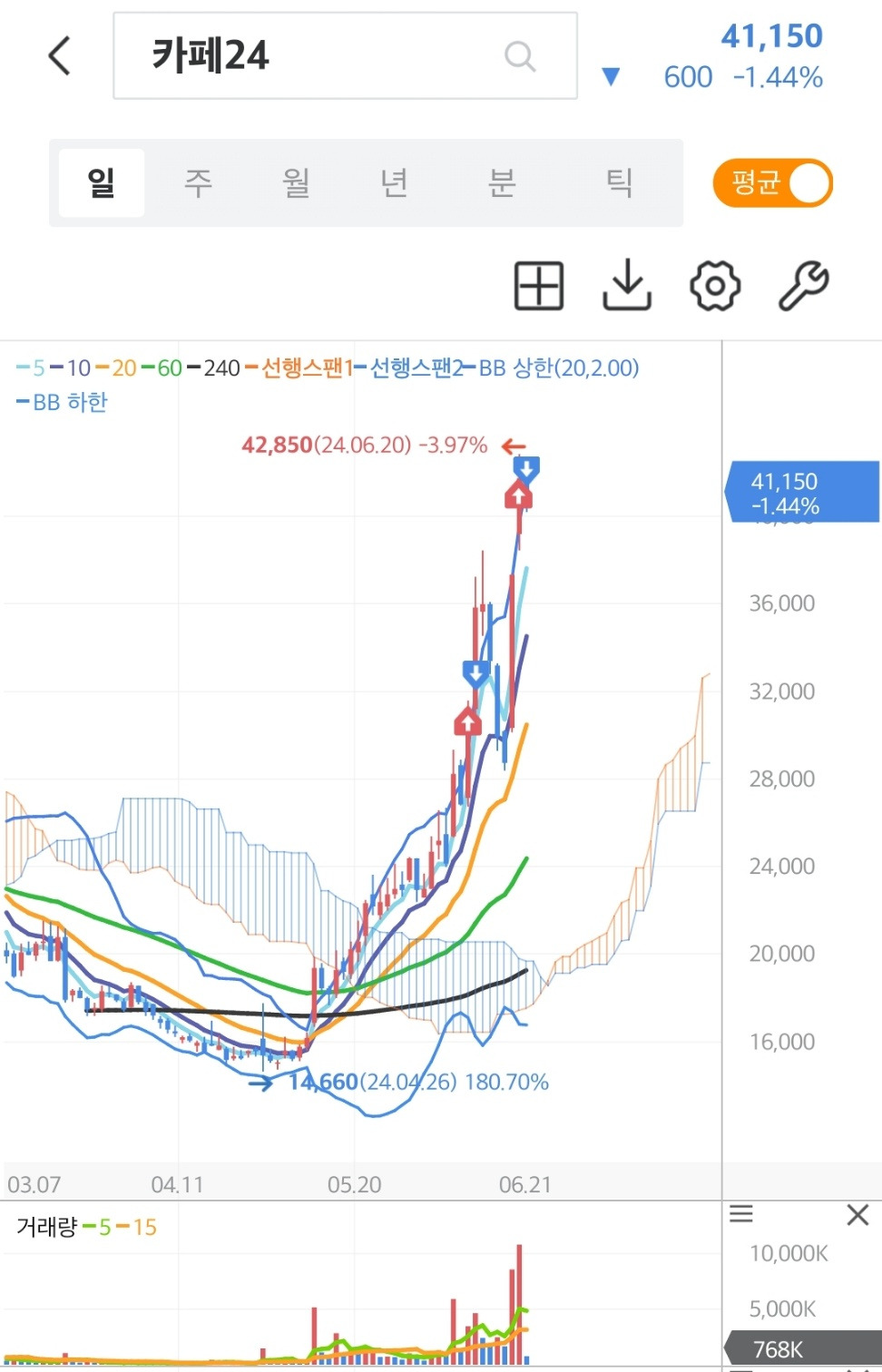This screenshot has height=1372, width=882.
Task: Go back with the left arrow
Action: (59, 56)
